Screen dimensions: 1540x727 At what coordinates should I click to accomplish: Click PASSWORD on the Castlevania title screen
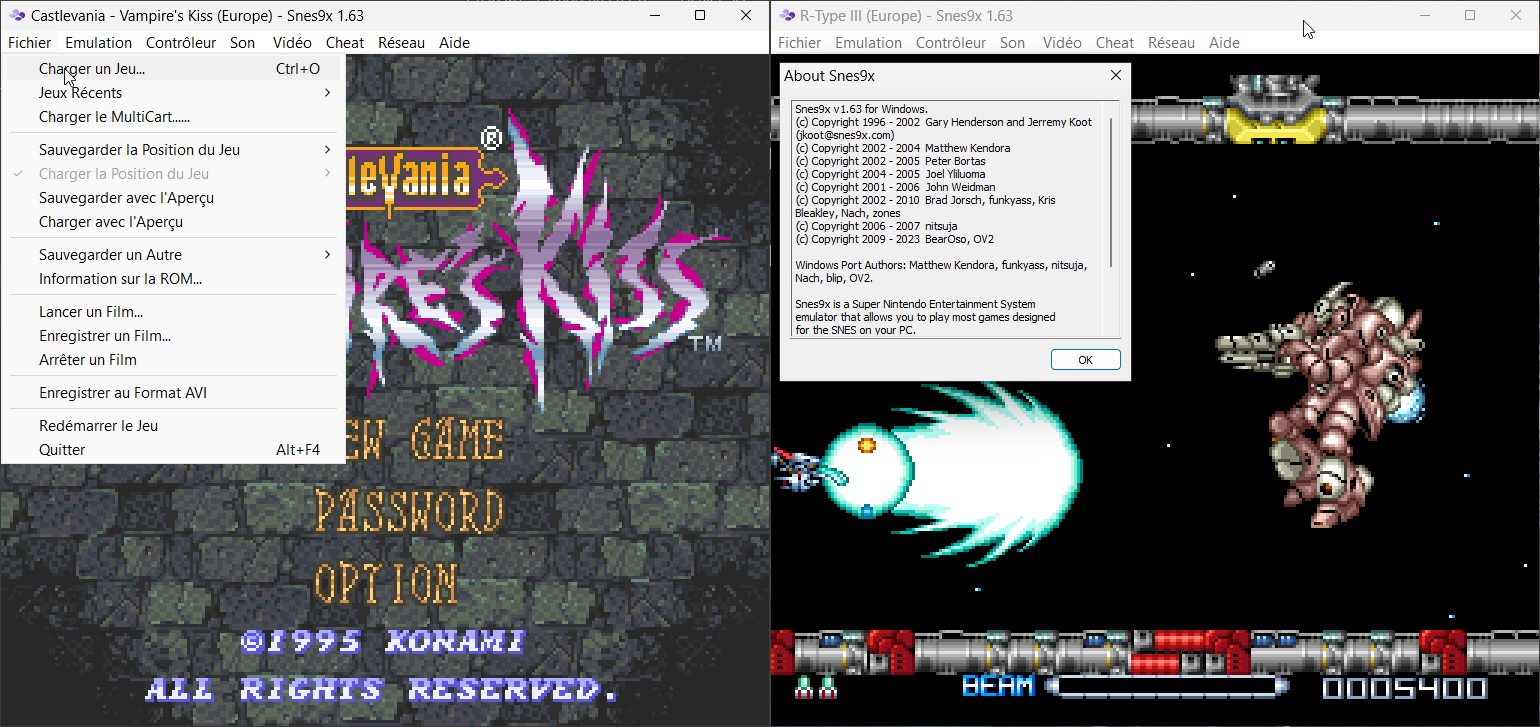pos(409,511)
